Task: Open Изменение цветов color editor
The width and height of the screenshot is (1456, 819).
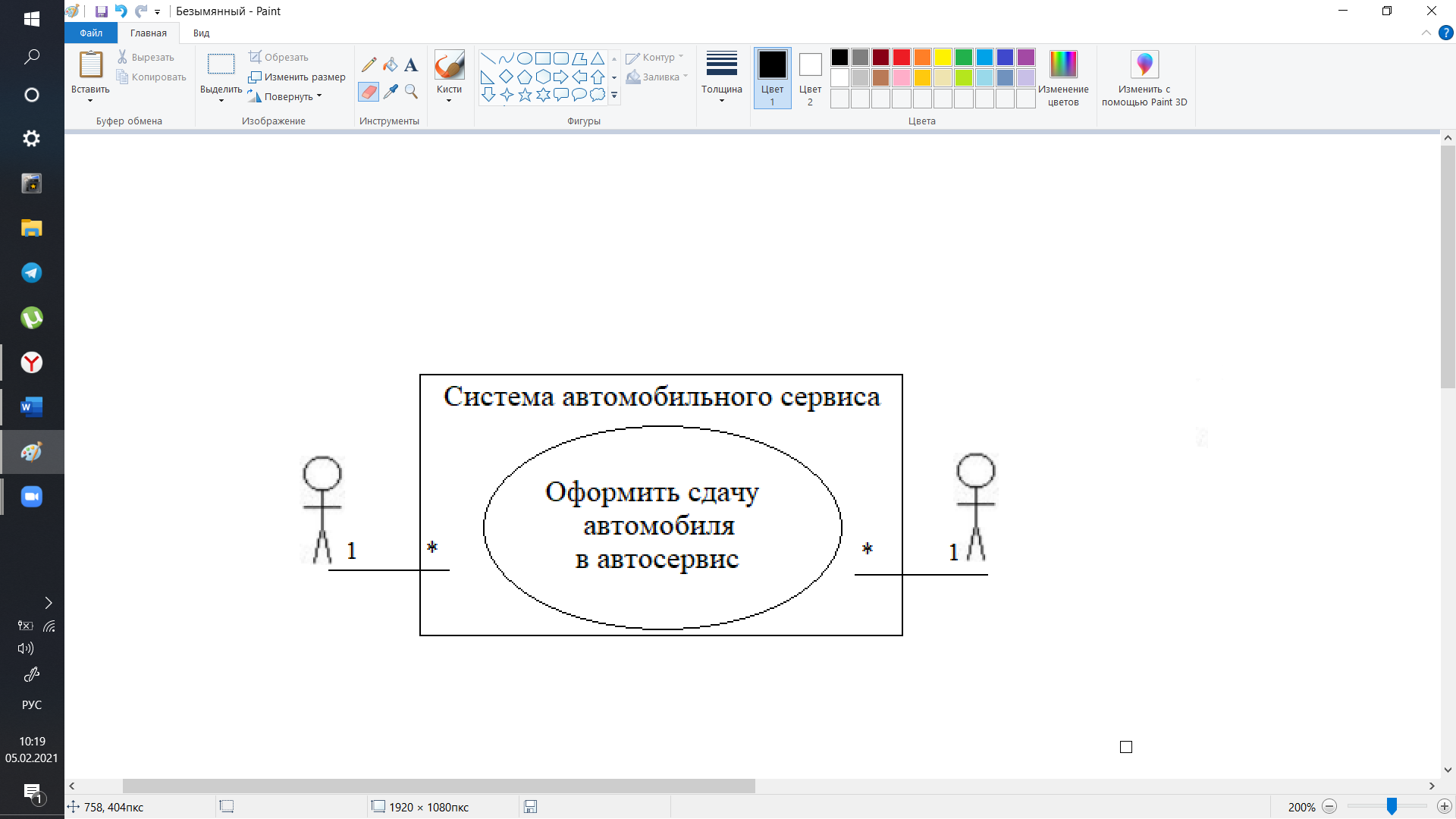Action: pyautogui.click(x=1063, y=77)
